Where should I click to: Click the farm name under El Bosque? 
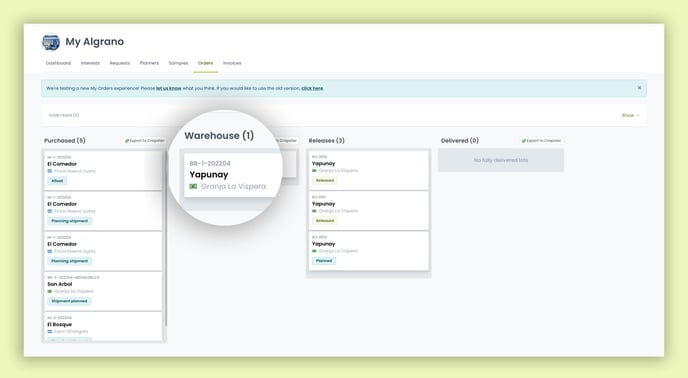pyautogui.click(x=71, y=331)
